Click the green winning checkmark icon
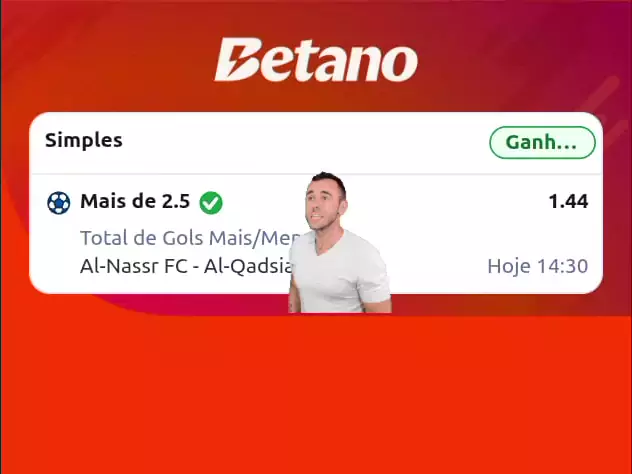This screenshot has width=632, height=474. point(211,202)
